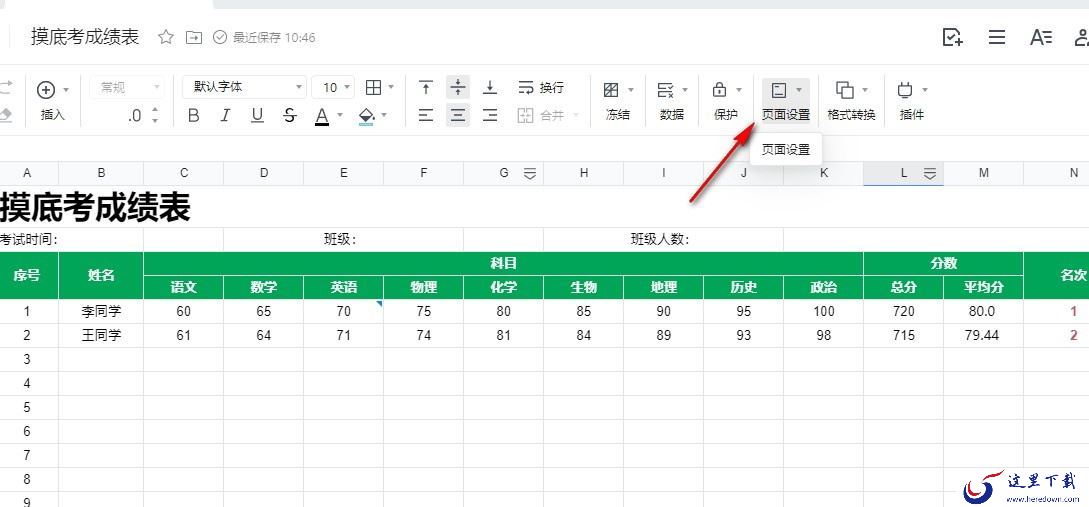Select the 王同学 name cell
This screenshot has height=507, width=1089.
point(101,335)
